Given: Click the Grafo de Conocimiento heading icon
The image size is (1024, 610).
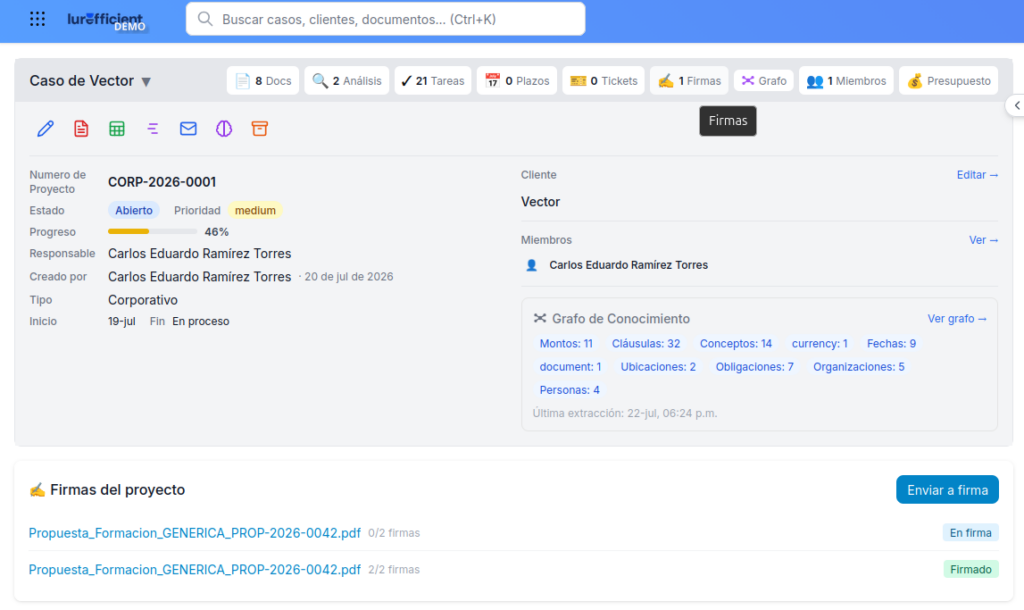Looking at the screenshot, I should 539,319.
